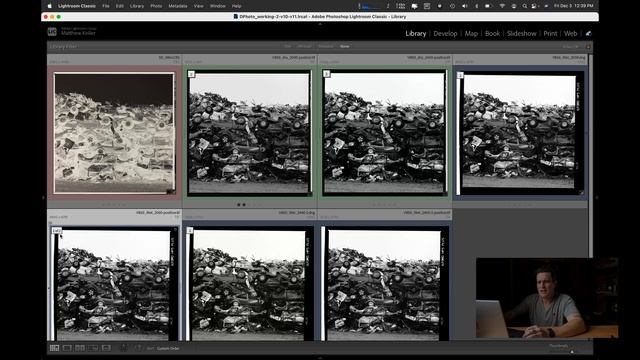Open Control Center in menu bar
The width and height of the screenshot is (640, 360).
pyautogui.click(x=534, y=6)
